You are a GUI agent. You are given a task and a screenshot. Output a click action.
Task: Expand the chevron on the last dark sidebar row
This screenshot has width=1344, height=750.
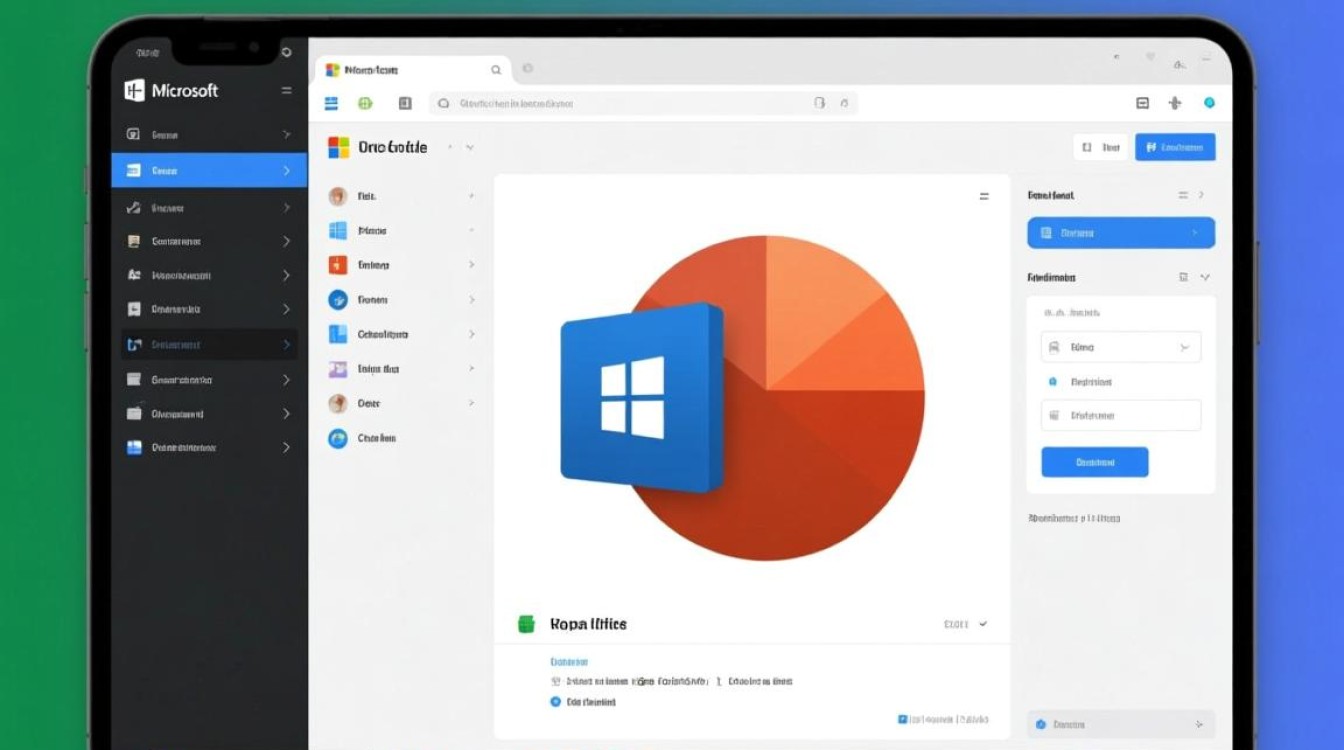287,448
